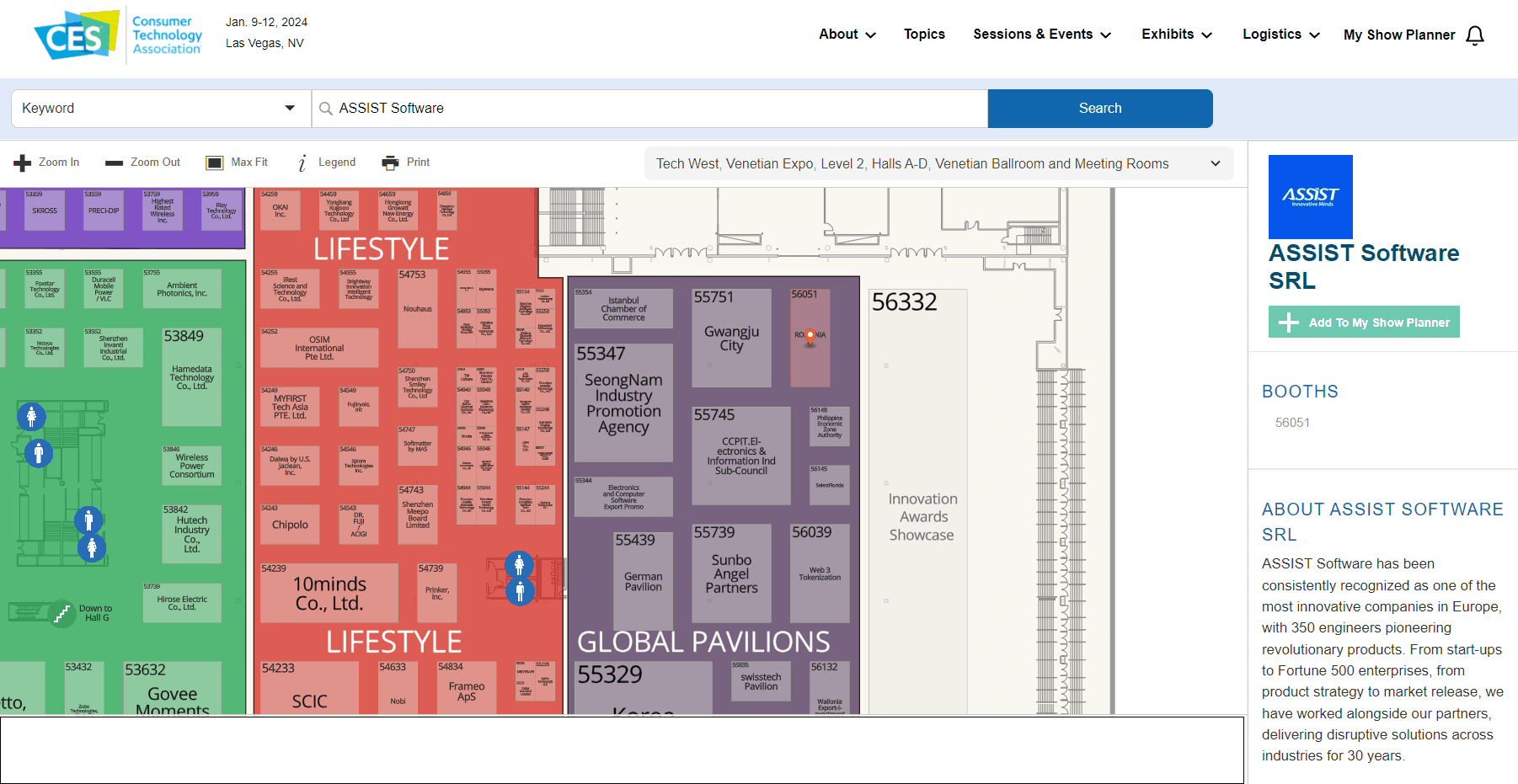Open My Show Planner

pos(1399,35)
